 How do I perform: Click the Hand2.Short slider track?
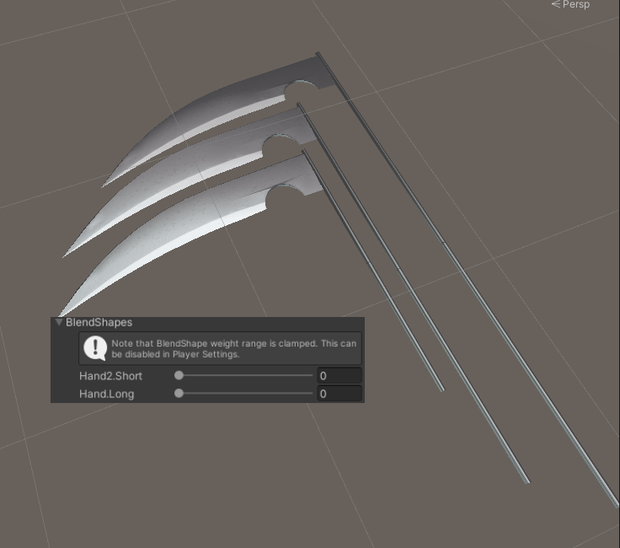coord(244,375)
